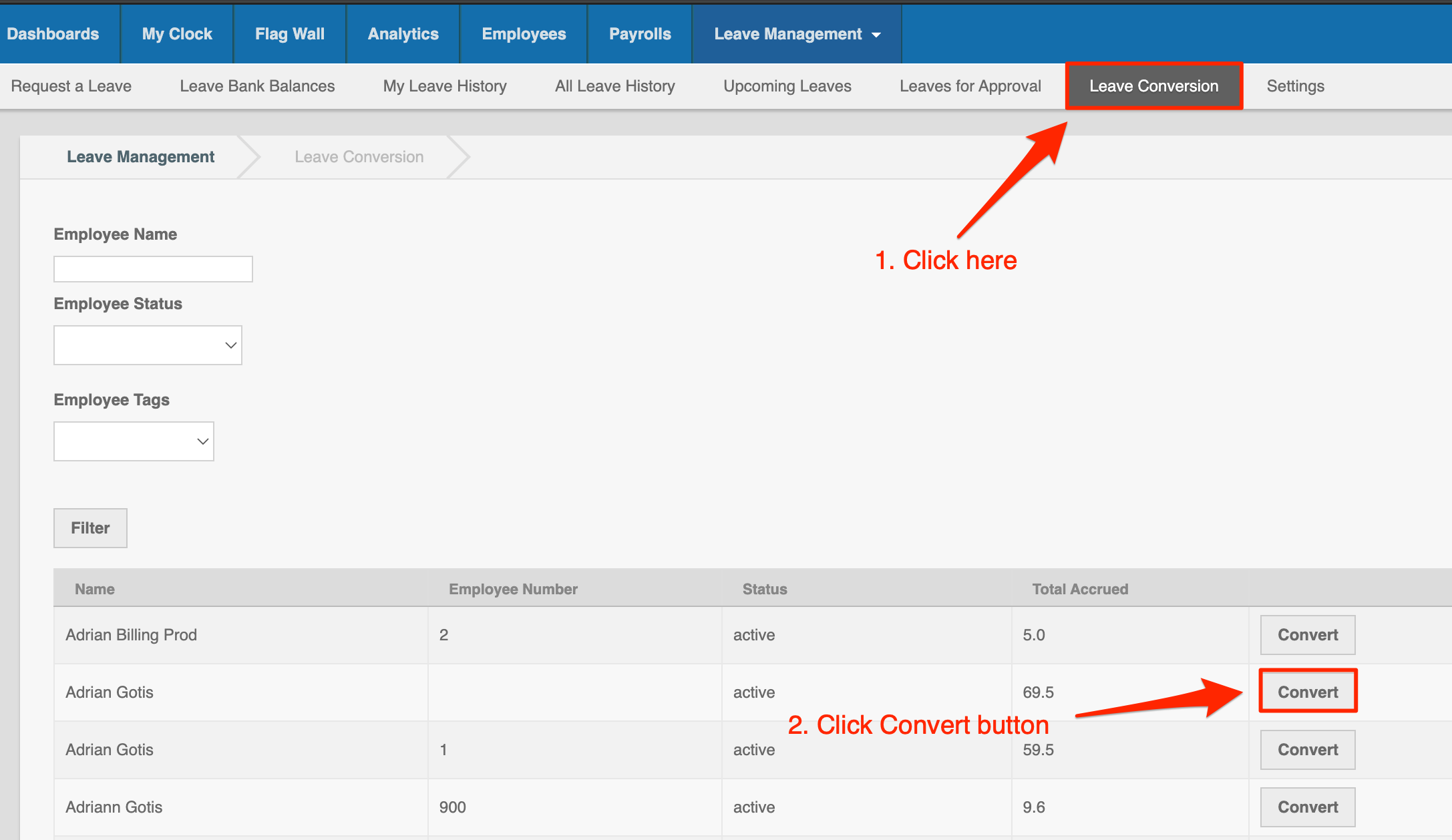1452x840 pixels.
Task: Click Convert for Adrian Gotis employee number 1
Action: pyautogui.click(x=1307, y=750)
